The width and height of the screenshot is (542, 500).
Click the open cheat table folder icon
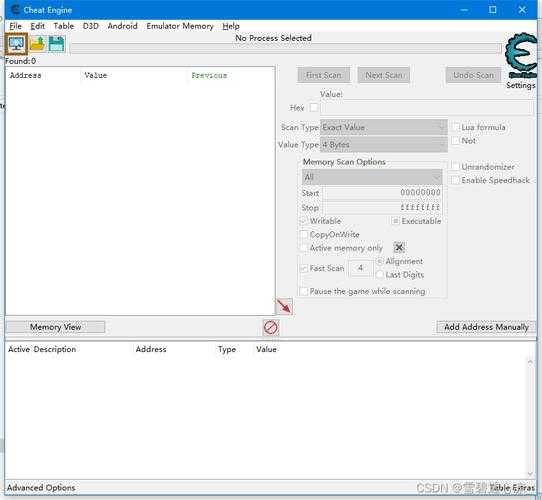point(37,44)
